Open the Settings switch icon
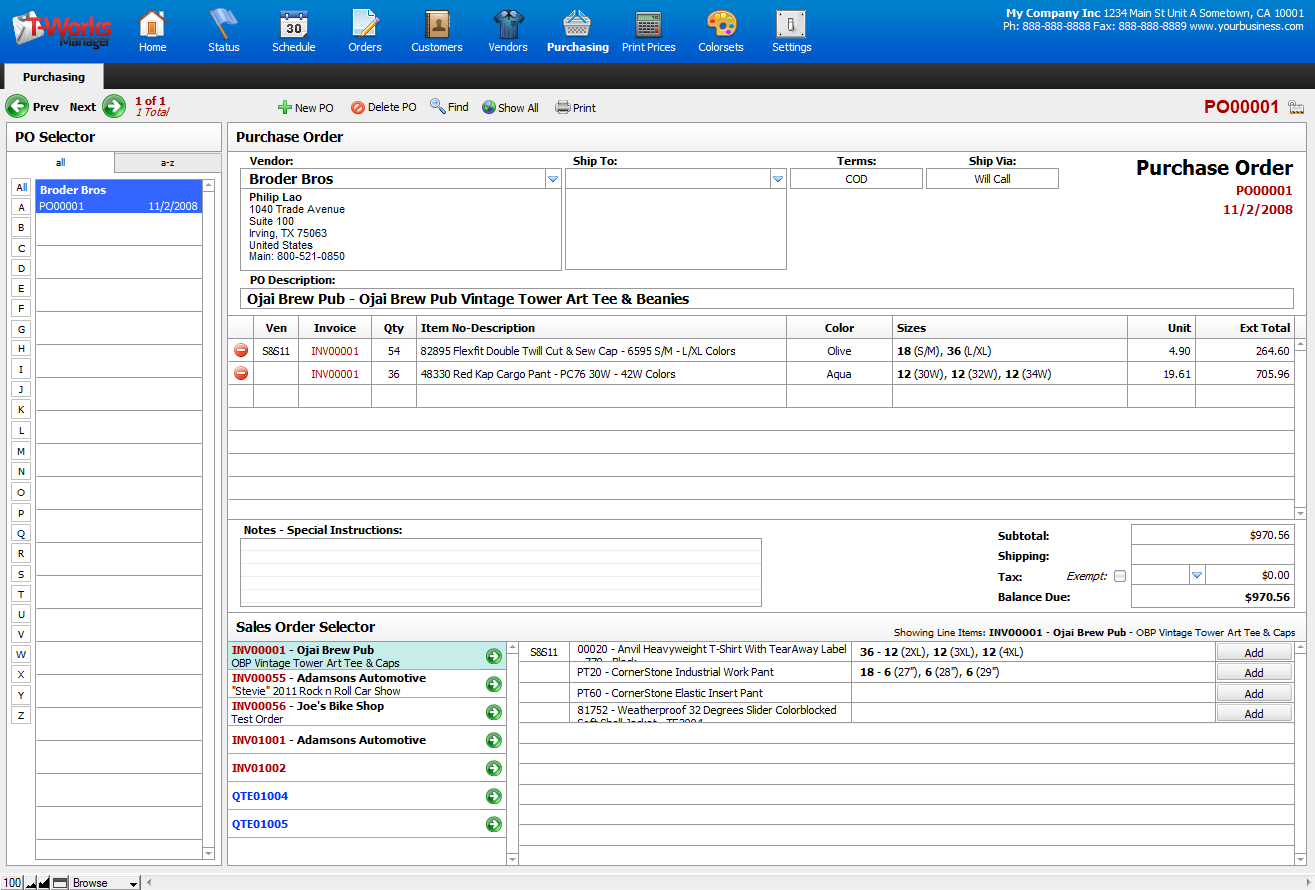Image resolution: width=1315 pixels, height=890 pixels. (x=791, y=23)
